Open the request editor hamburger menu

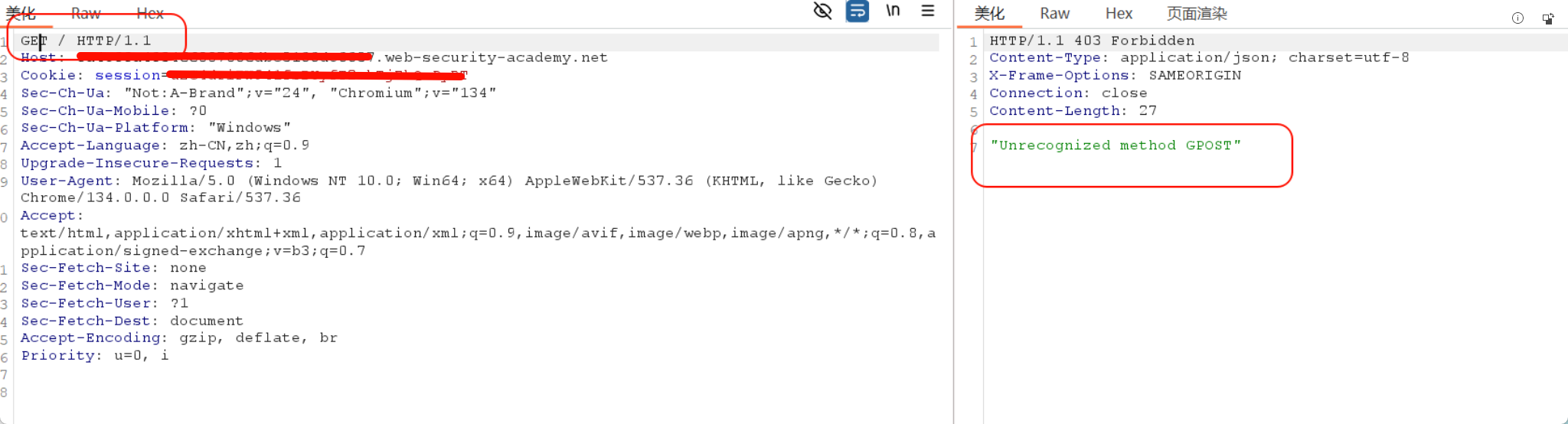coord(928,11)
